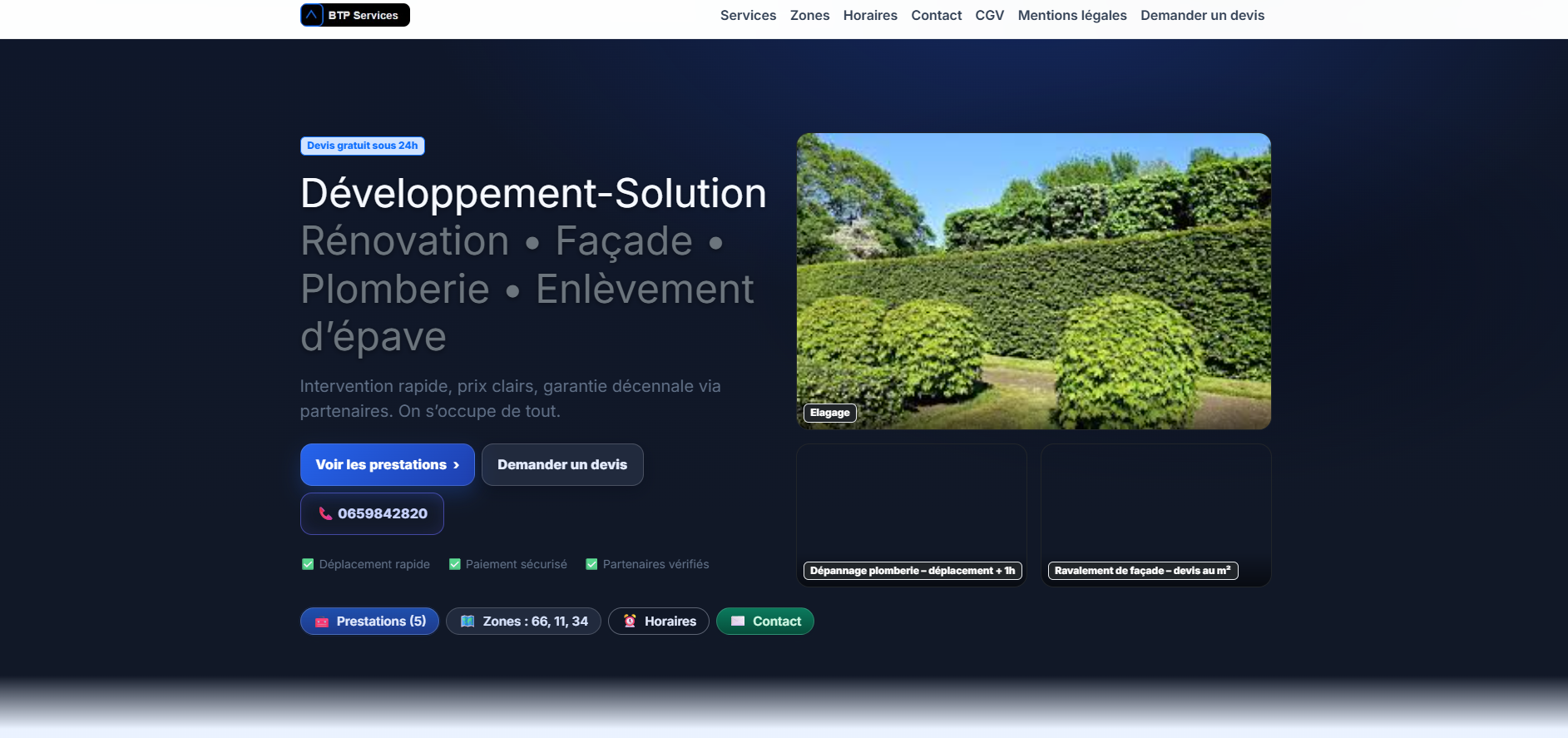Open the Services nav link
The width and height of the screenshot is (1568, 738).
[x=748, y=15]
